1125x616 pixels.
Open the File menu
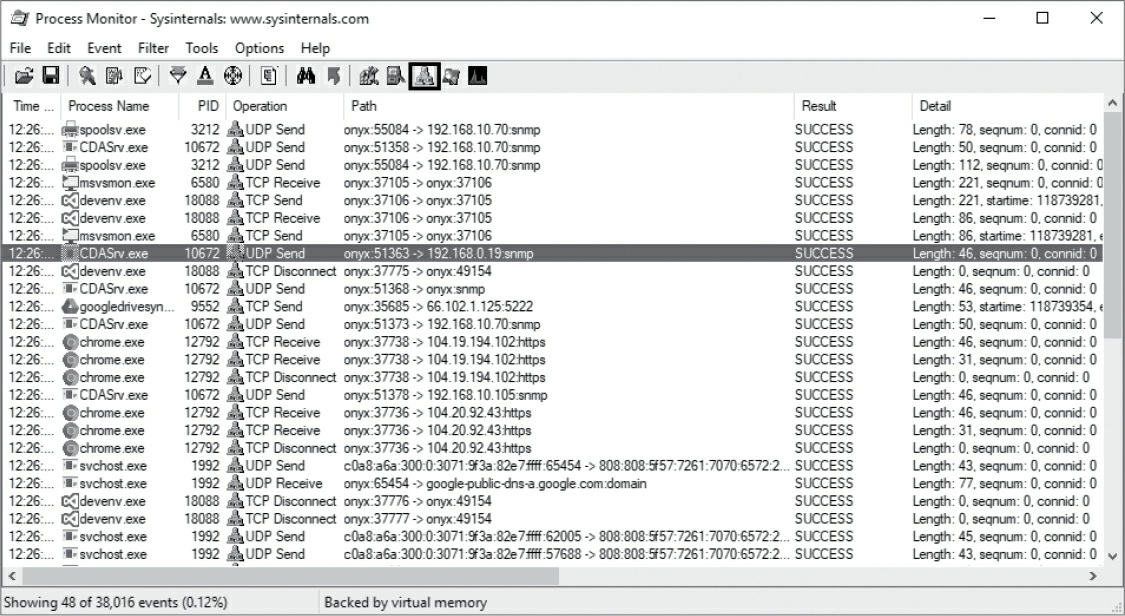click(x=20, y=48)
